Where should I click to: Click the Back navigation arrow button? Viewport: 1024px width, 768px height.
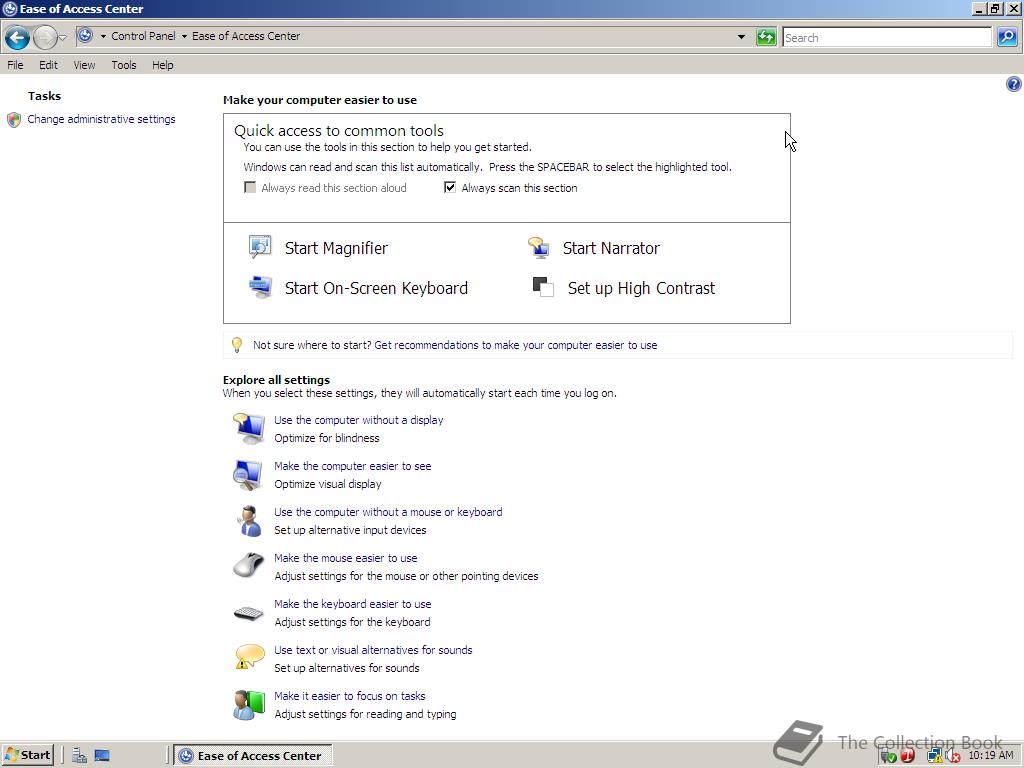pyautogui.click(x=18, y=38)
